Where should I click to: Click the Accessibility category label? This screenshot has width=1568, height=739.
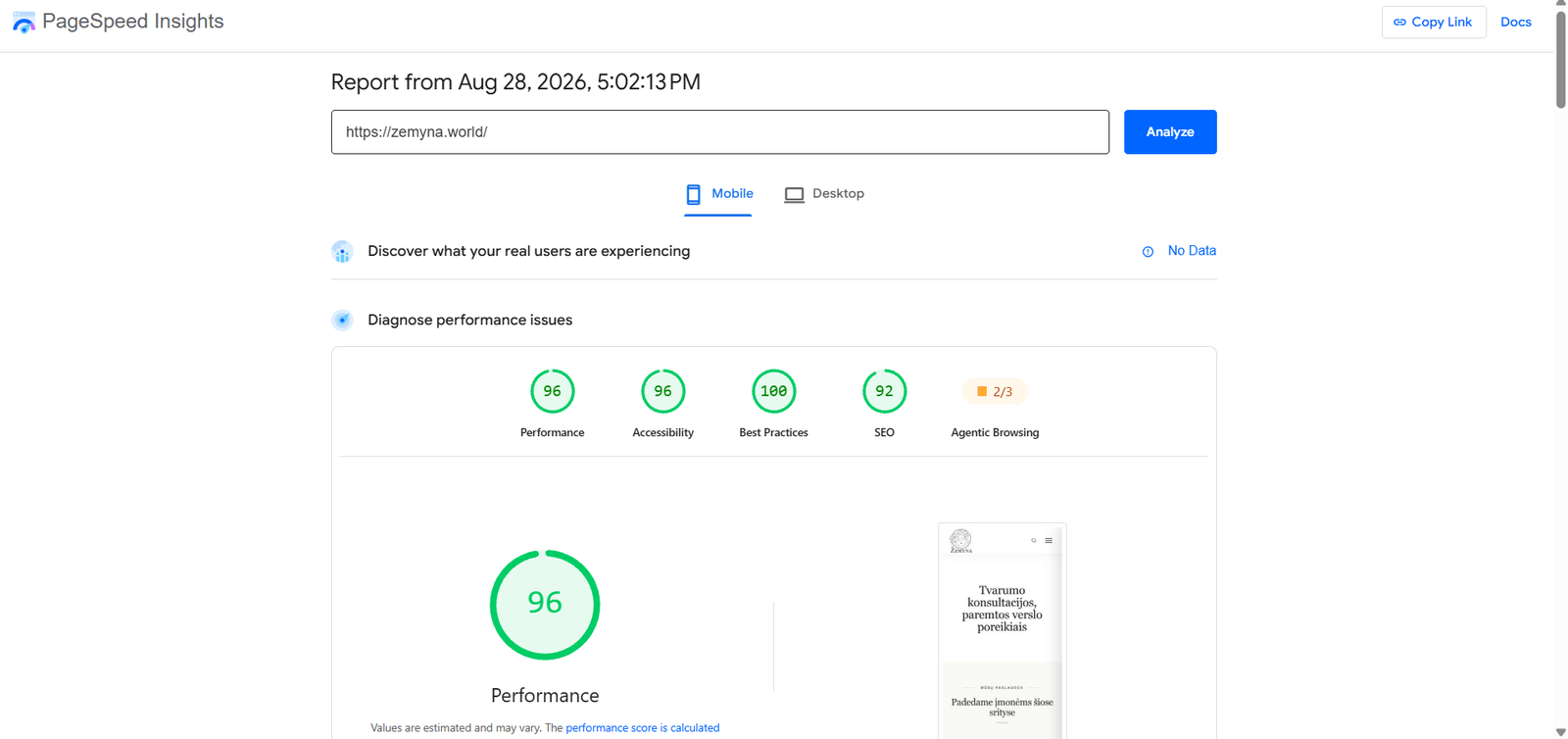[x=662, y=432]
